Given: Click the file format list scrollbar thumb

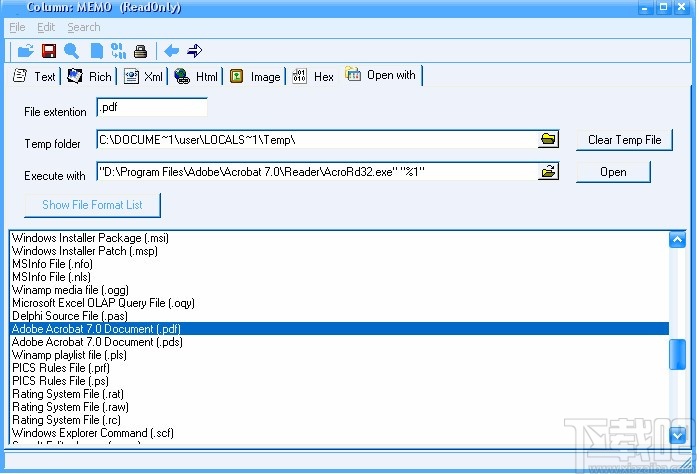Looking at the screenshot, I should 677,354.
